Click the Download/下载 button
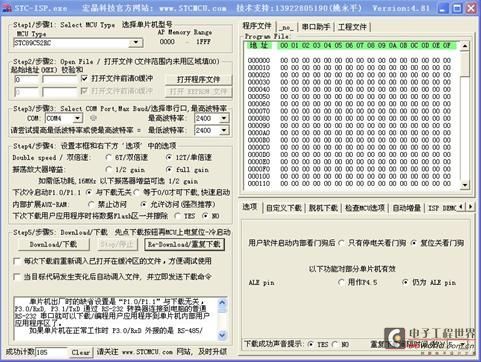The image size is (481, 362). click(53, 244)
